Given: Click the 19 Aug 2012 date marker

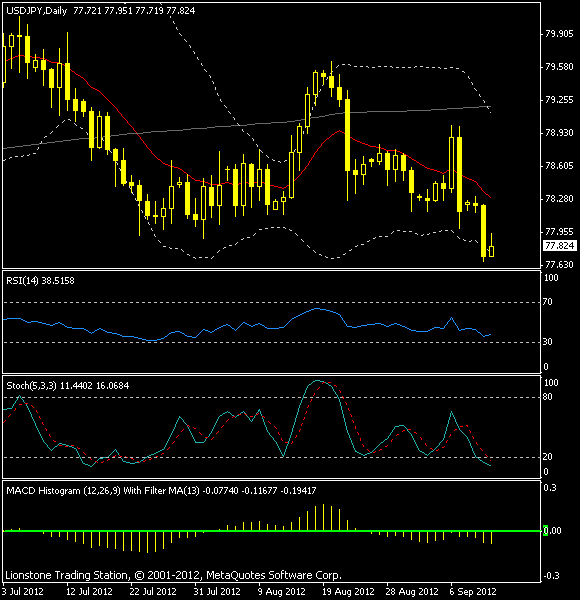Looking at the screenshot, I should [x=348, y=592].
